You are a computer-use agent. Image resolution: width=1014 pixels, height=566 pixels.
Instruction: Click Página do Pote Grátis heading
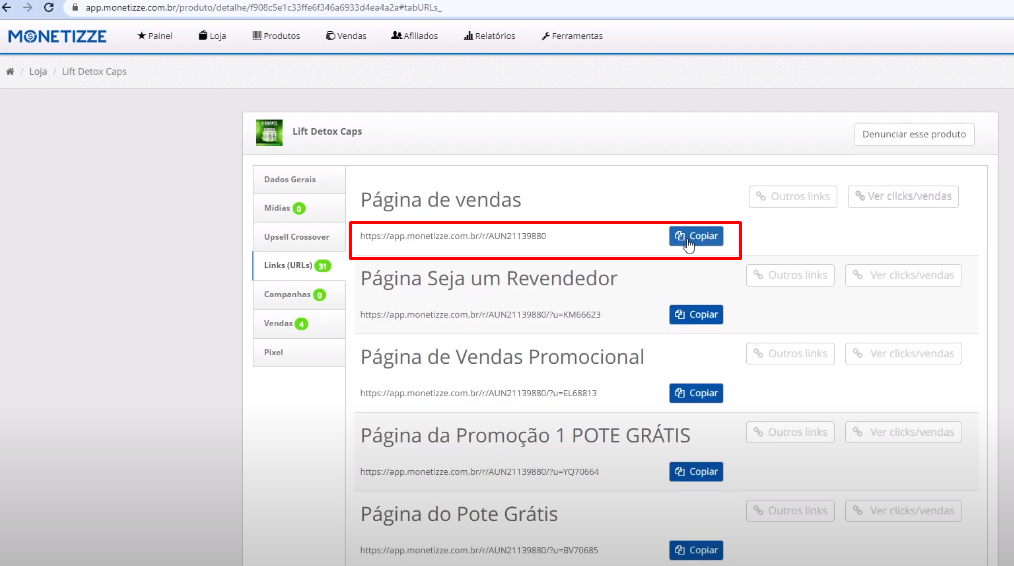(x=458, y=514)
